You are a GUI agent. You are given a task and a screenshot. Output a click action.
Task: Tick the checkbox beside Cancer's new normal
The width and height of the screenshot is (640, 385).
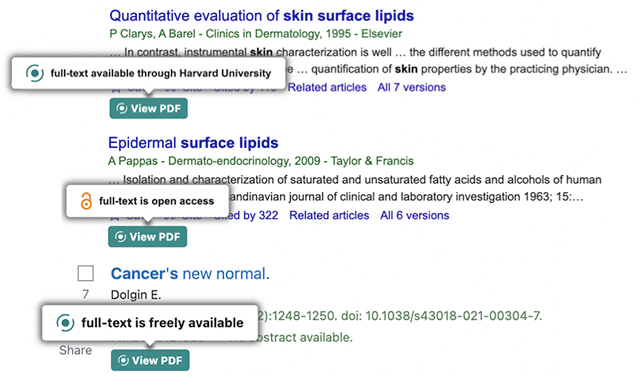[x=86, y=274]
